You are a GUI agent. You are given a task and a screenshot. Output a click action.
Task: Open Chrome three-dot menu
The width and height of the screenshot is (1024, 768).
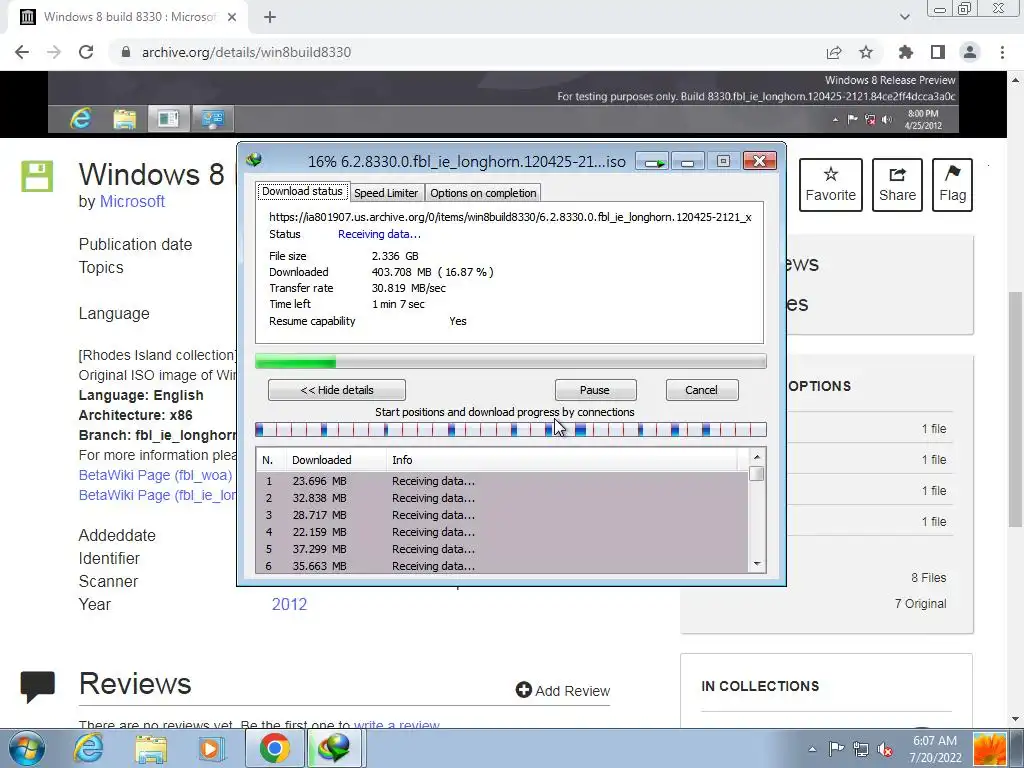pos(1002,52)
